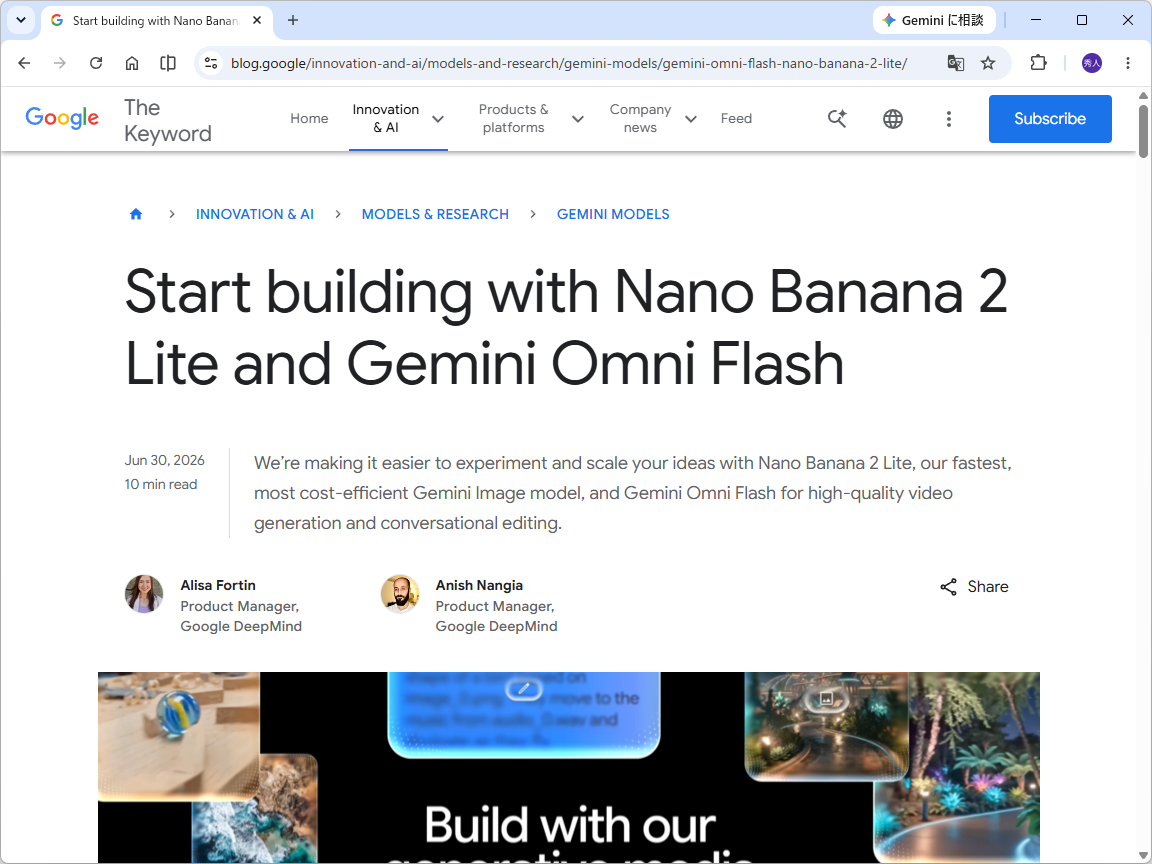1152x864 pixels.
Task: Open The Keyword blog title link
Action: (x=168, y=120)
